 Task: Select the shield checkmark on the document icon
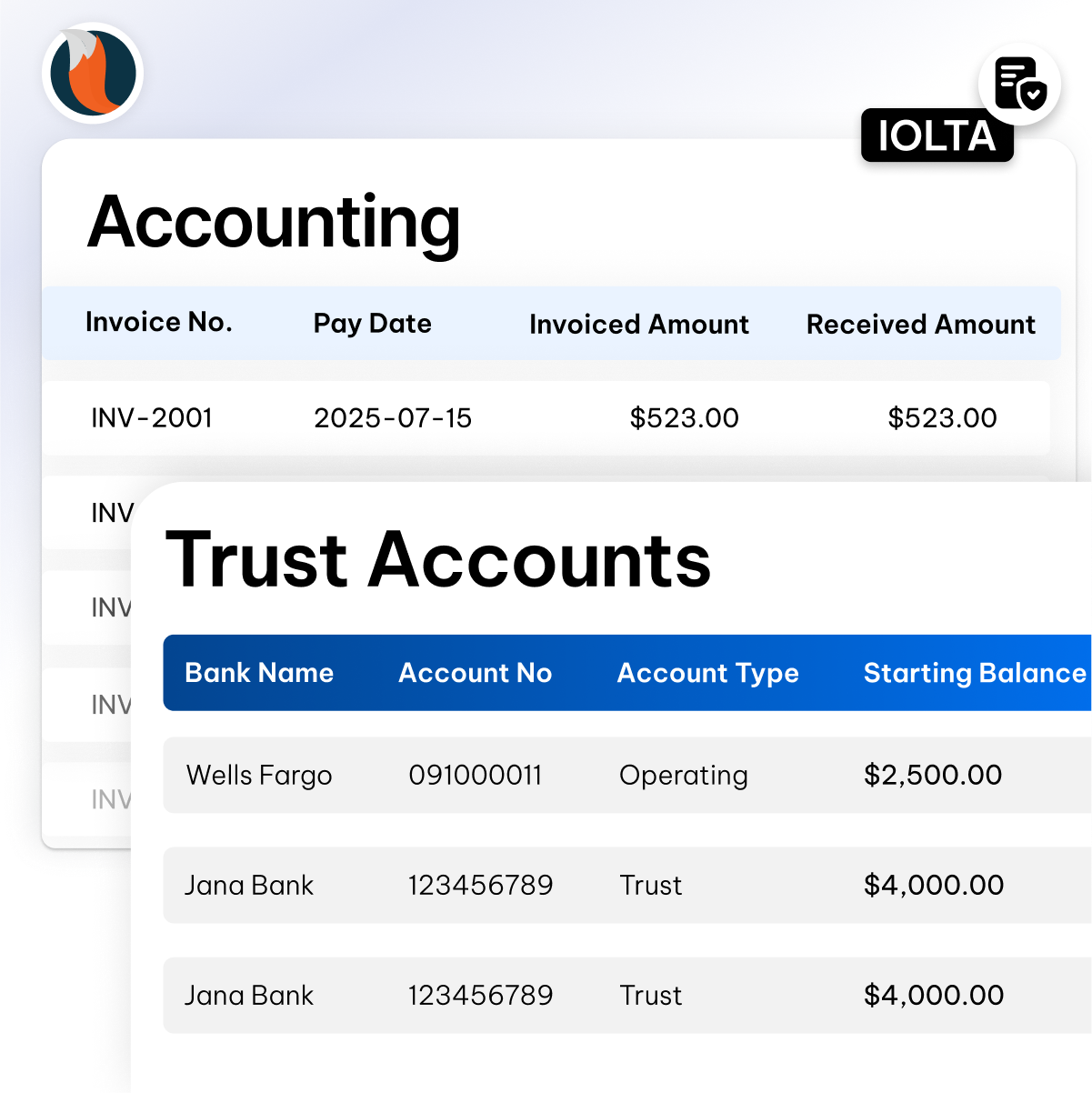1032,97
